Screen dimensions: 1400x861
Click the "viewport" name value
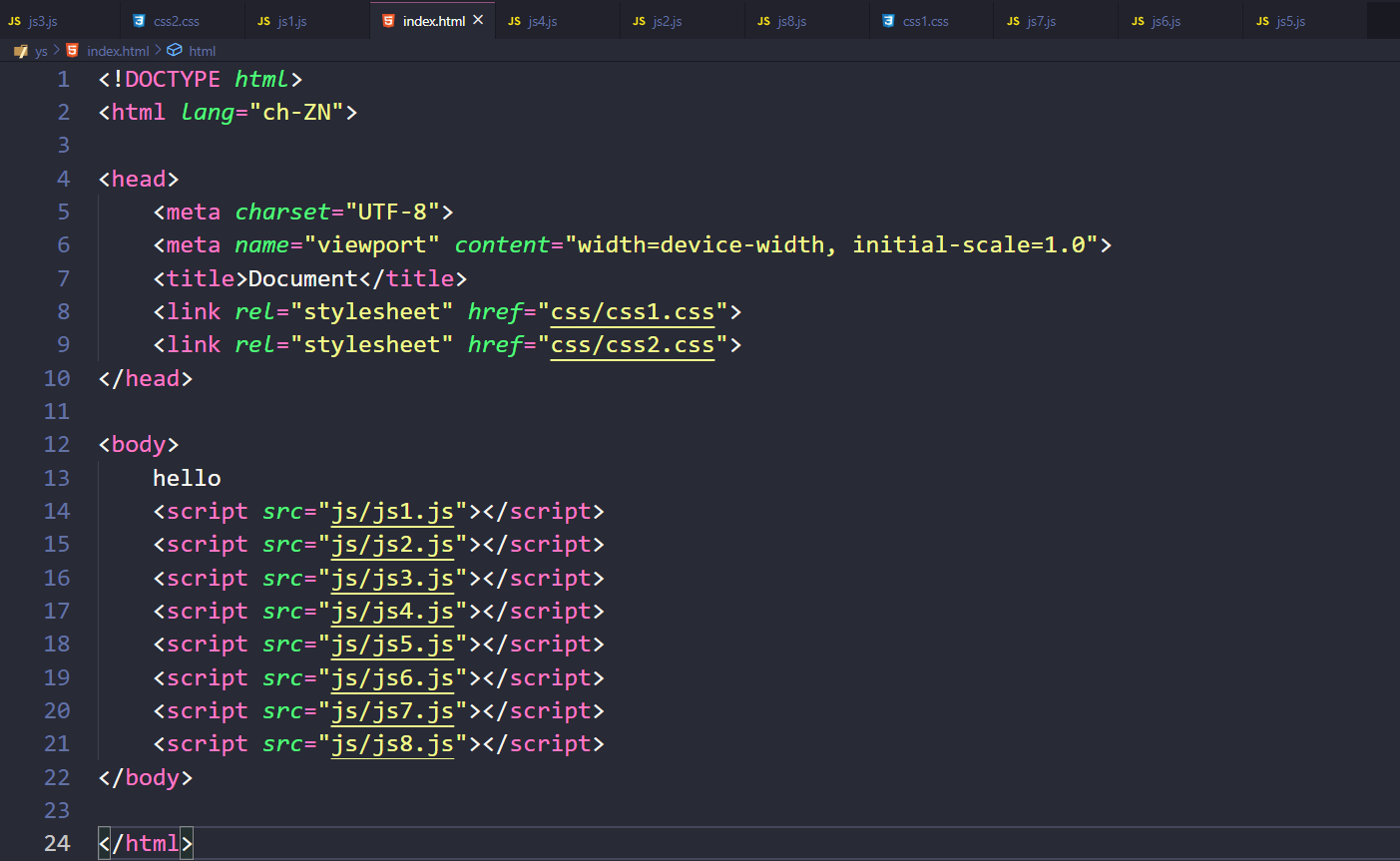[371, 245]
